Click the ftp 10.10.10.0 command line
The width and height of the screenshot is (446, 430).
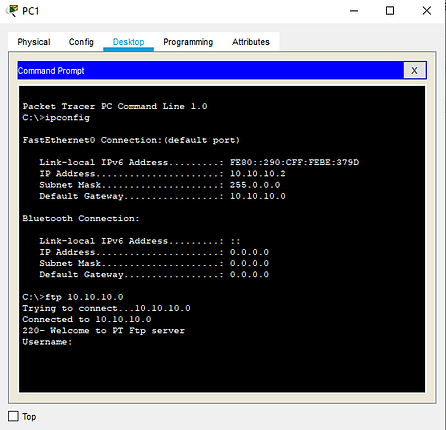click(73, 297)
